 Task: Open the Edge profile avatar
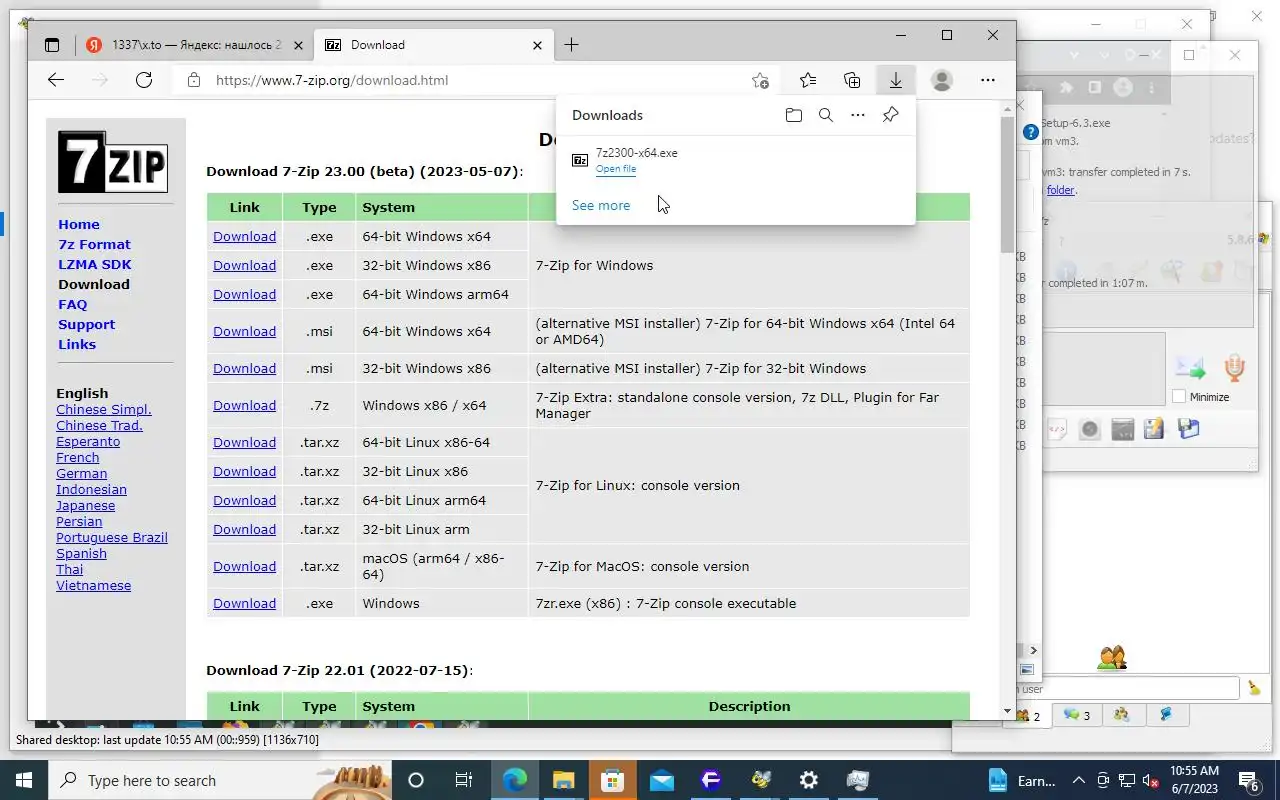(941, 80)
